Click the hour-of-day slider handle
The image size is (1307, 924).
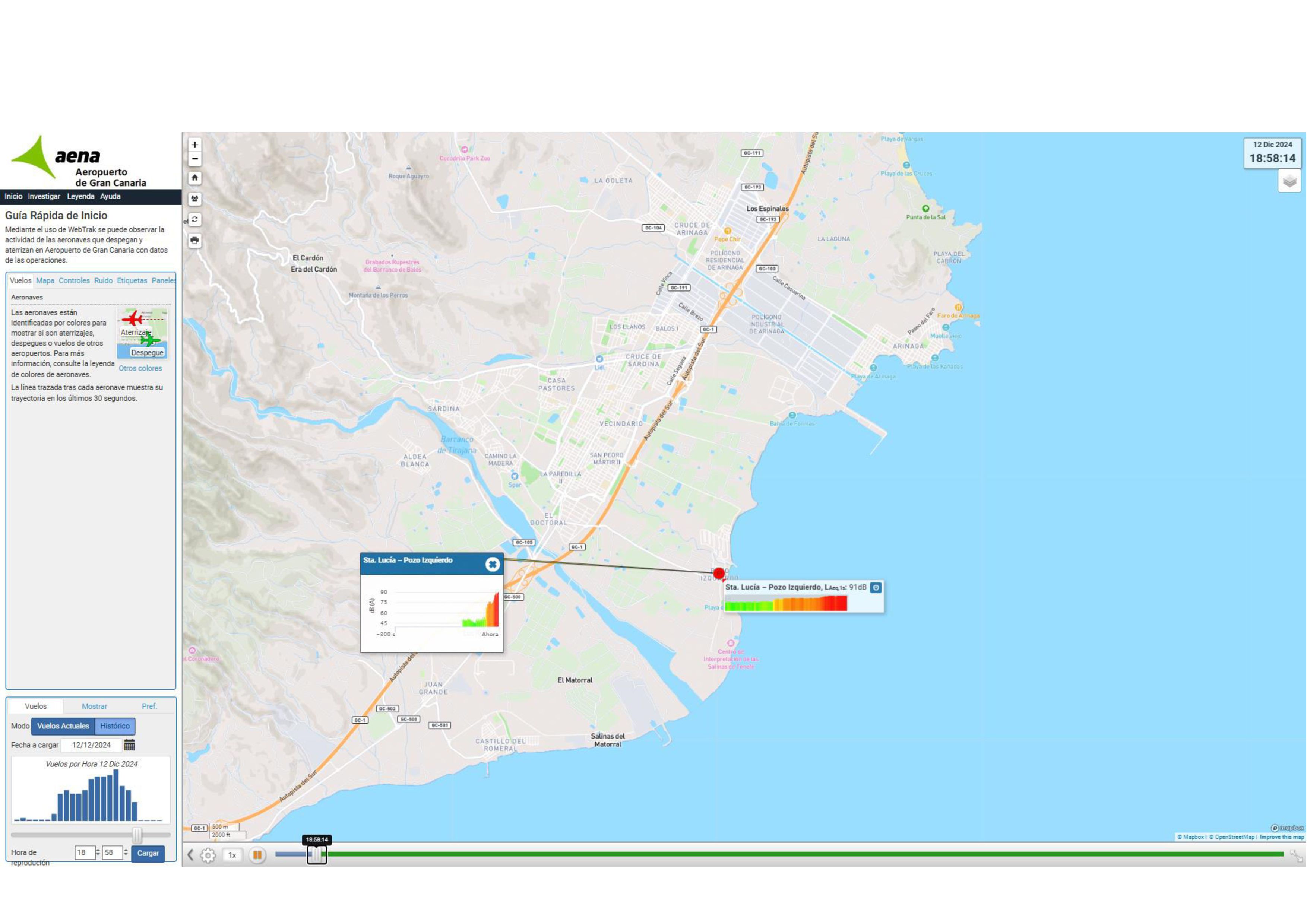pyautogui.click(x=137, y=835)
